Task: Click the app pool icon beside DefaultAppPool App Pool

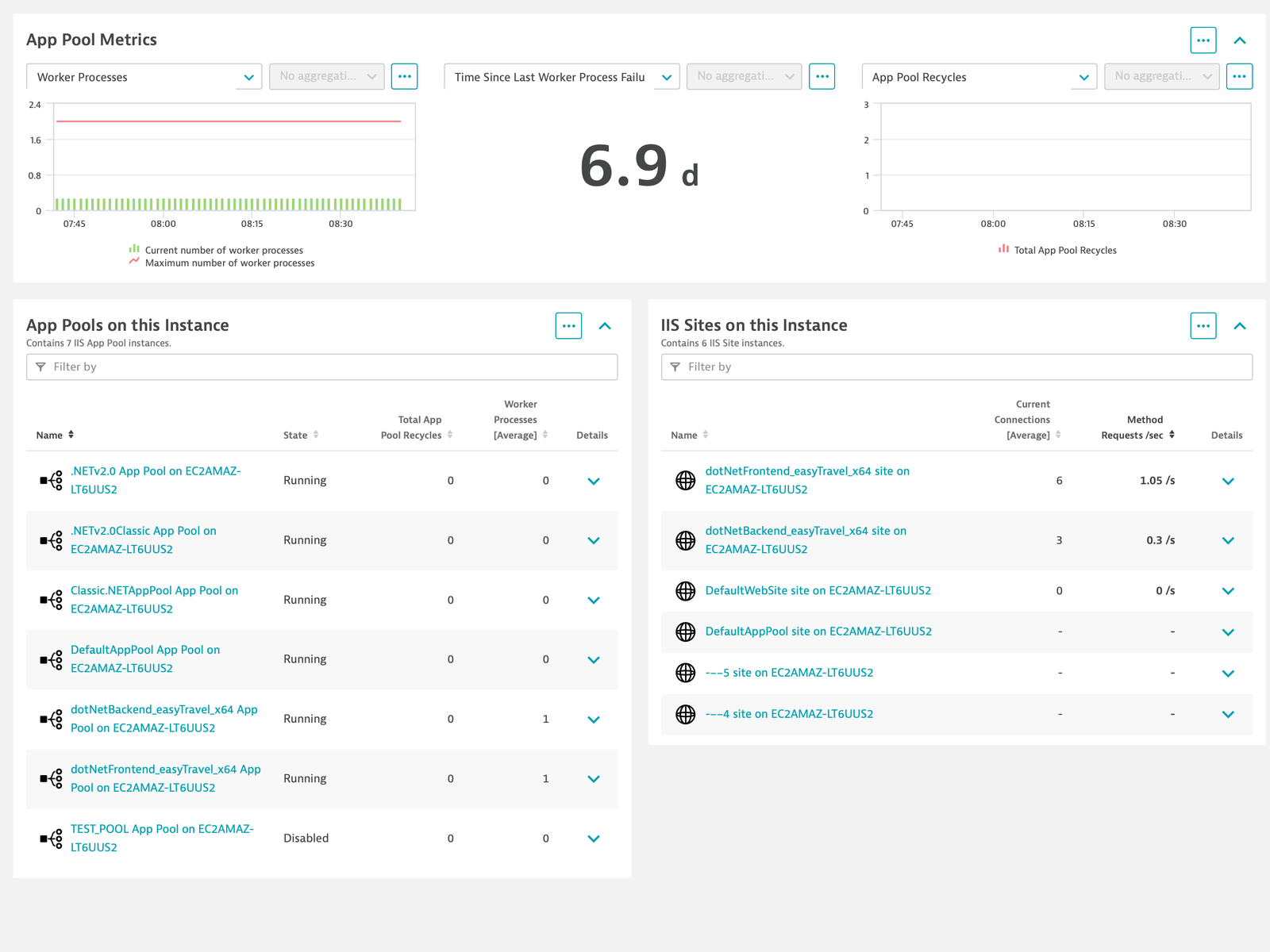Action: click(52, 660)
